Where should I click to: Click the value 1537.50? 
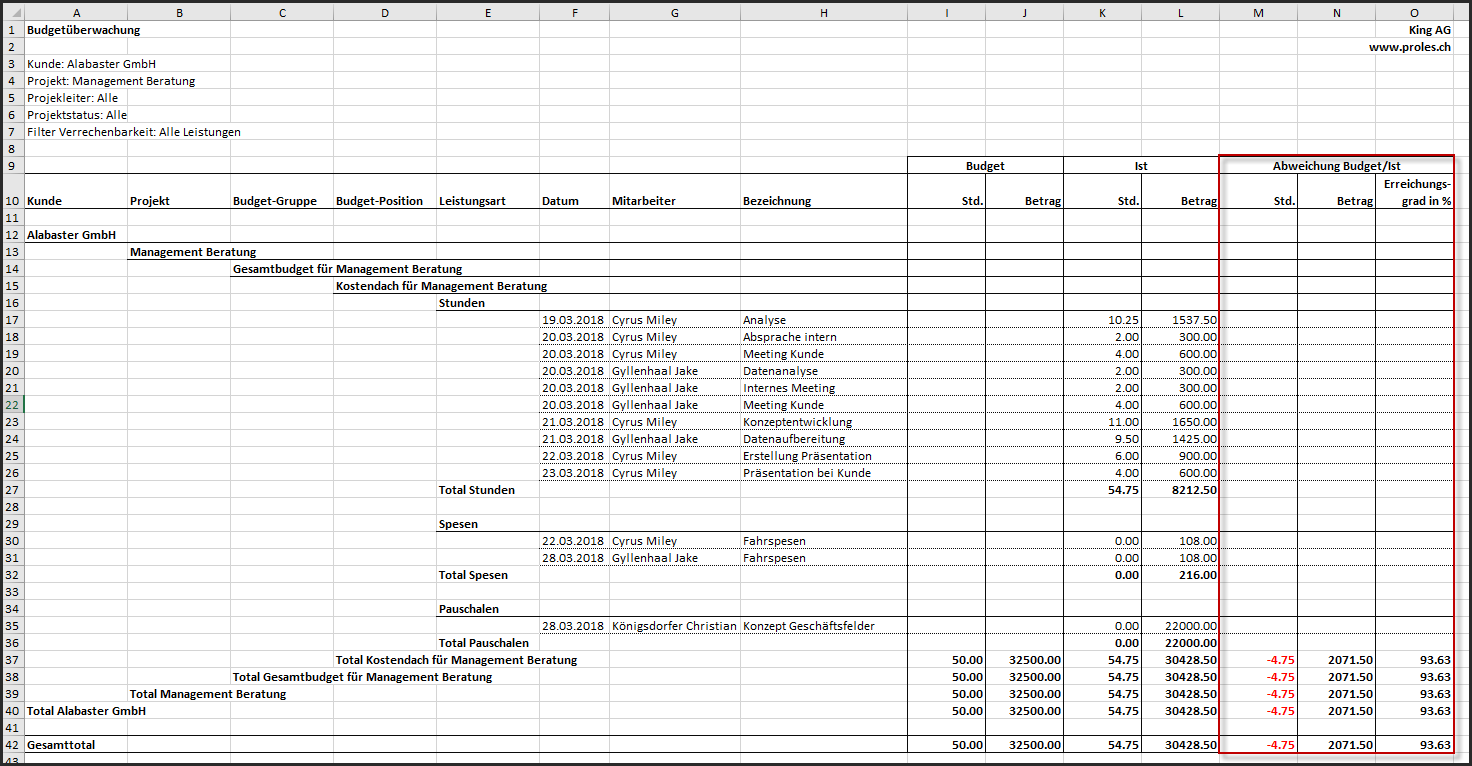pos(1194,320)
